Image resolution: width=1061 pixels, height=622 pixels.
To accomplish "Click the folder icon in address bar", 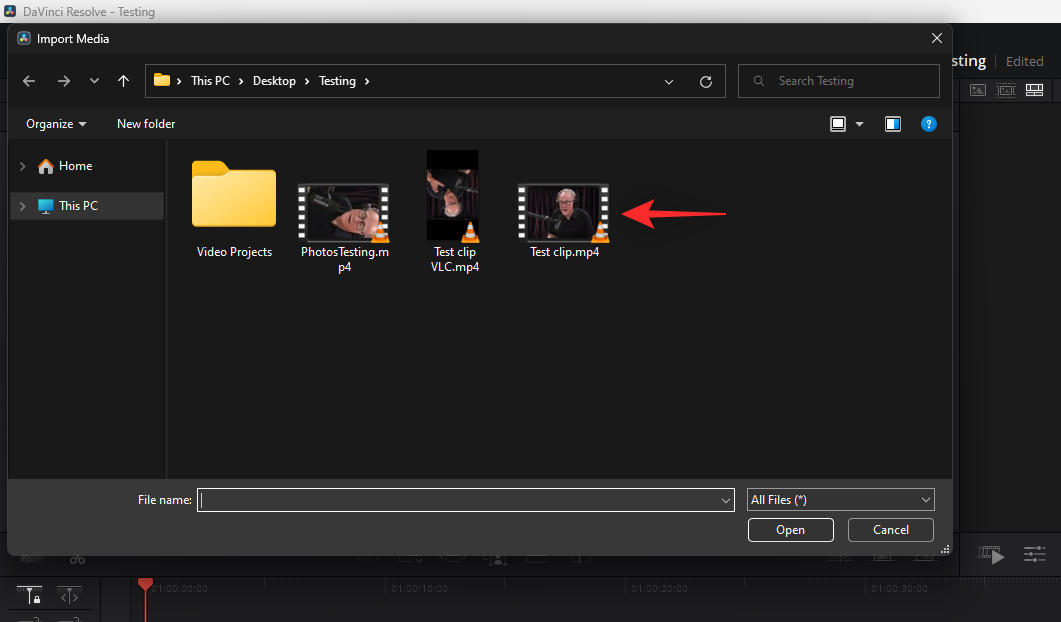I will [x=162, y=81].
